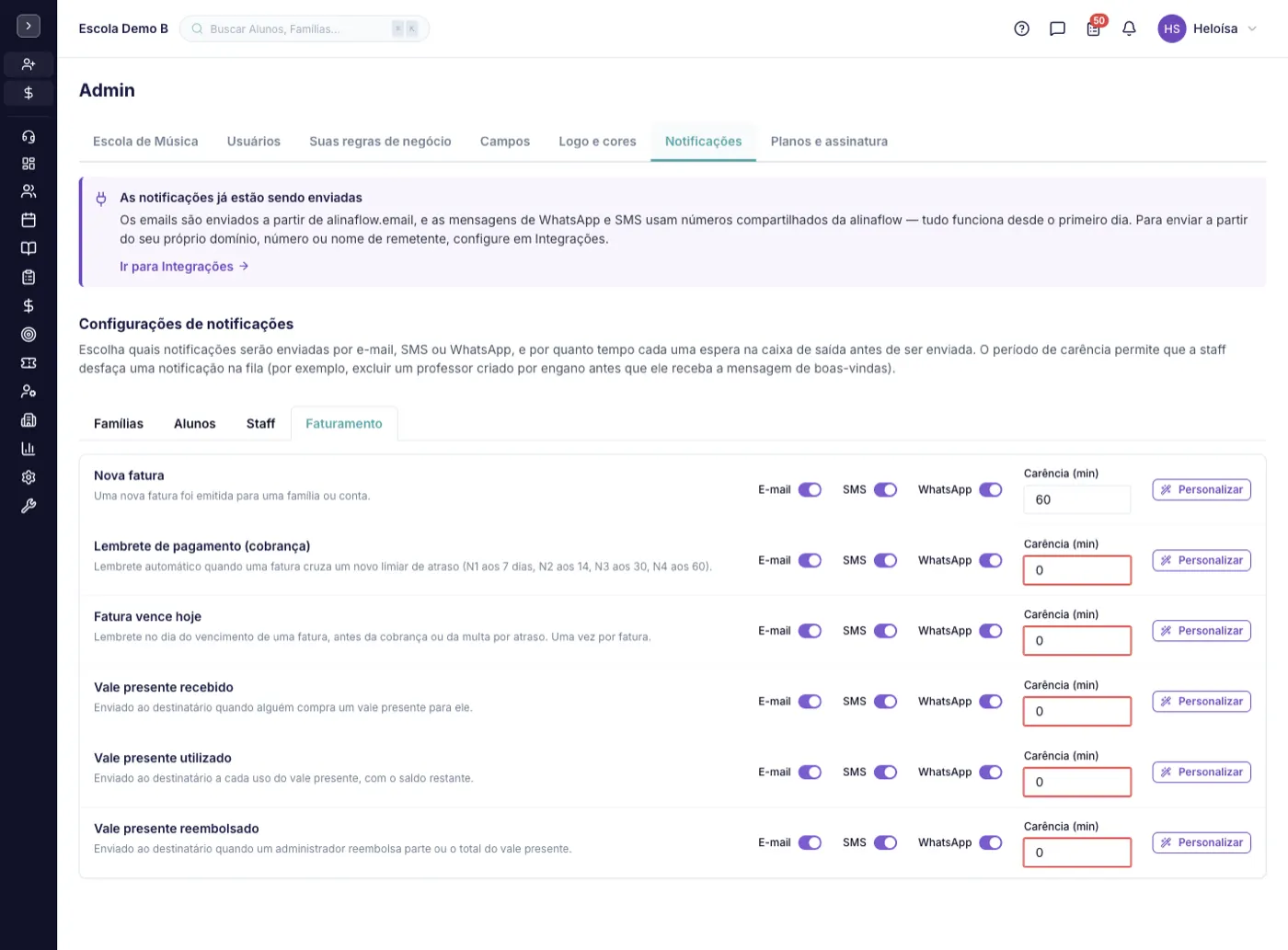The height and width of the screenshot is (950, 1288).
Task: Click Personalizar for Lembrete de pagamento
Action: (x=1202, y=561)
